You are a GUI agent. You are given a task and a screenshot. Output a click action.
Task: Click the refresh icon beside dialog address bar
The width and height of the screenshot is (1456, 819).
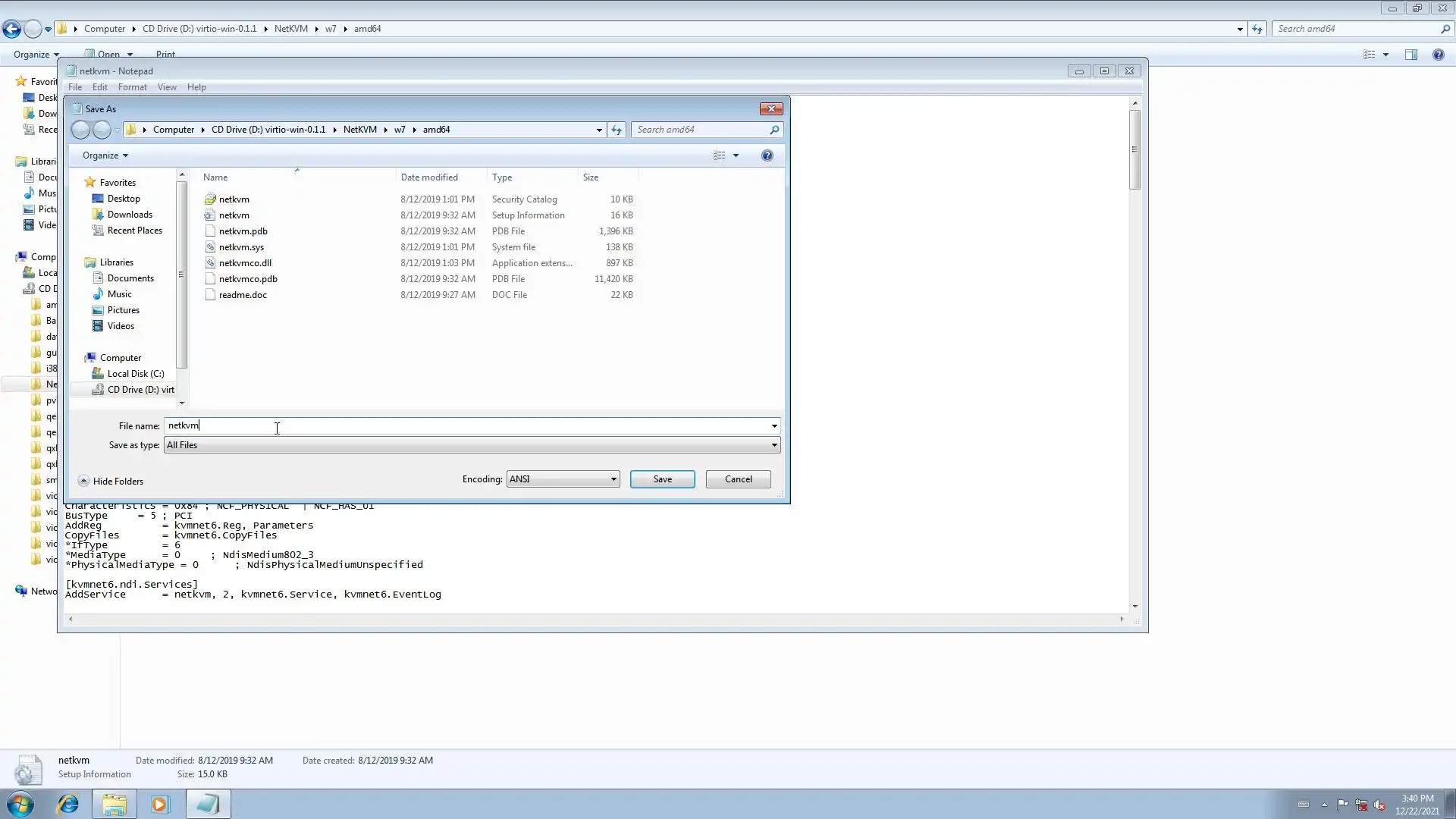(617, 130)
